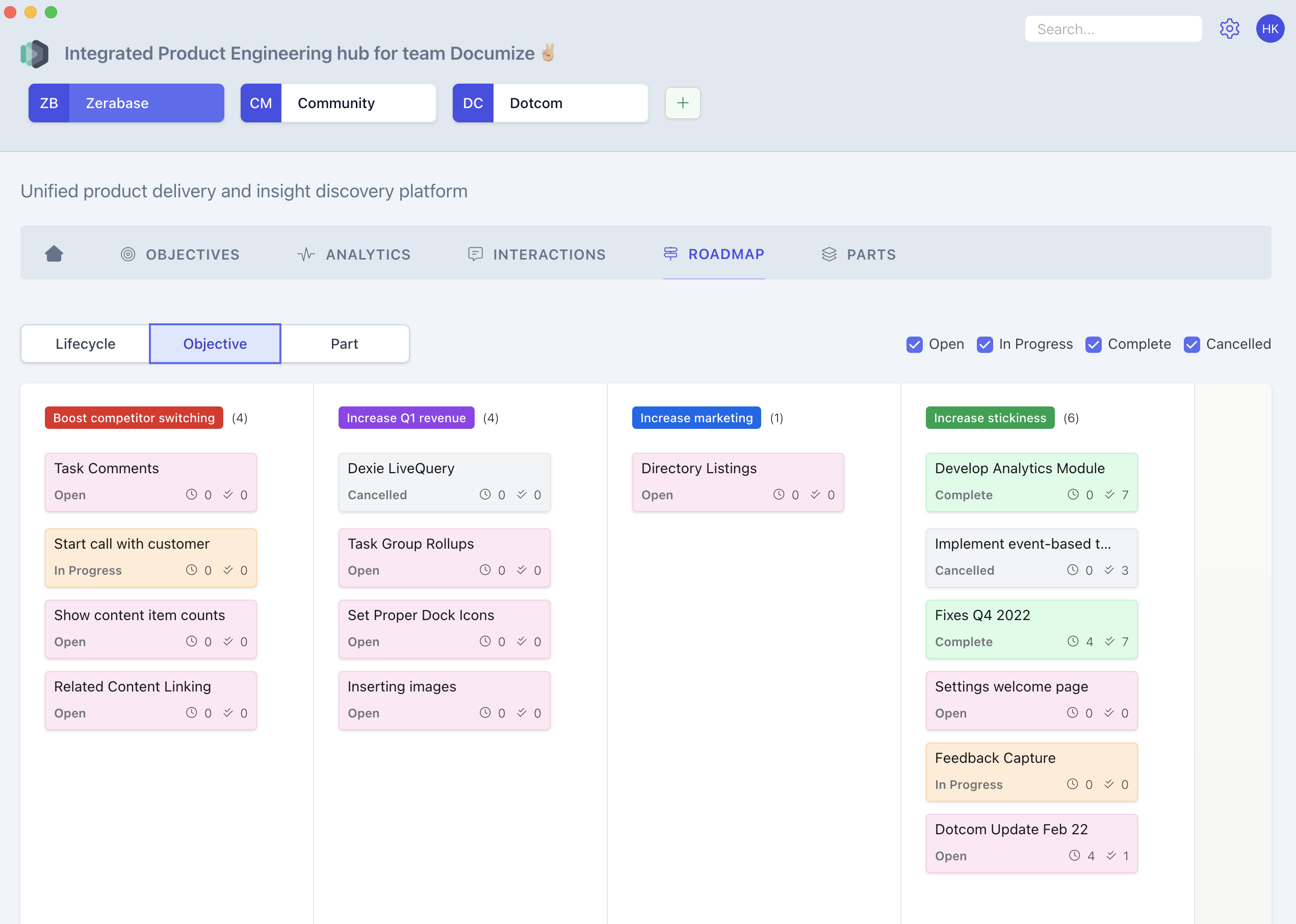Click the Zerabase workspace tab
Screen dimensions: 1296x924
click(x=127, y=102)
